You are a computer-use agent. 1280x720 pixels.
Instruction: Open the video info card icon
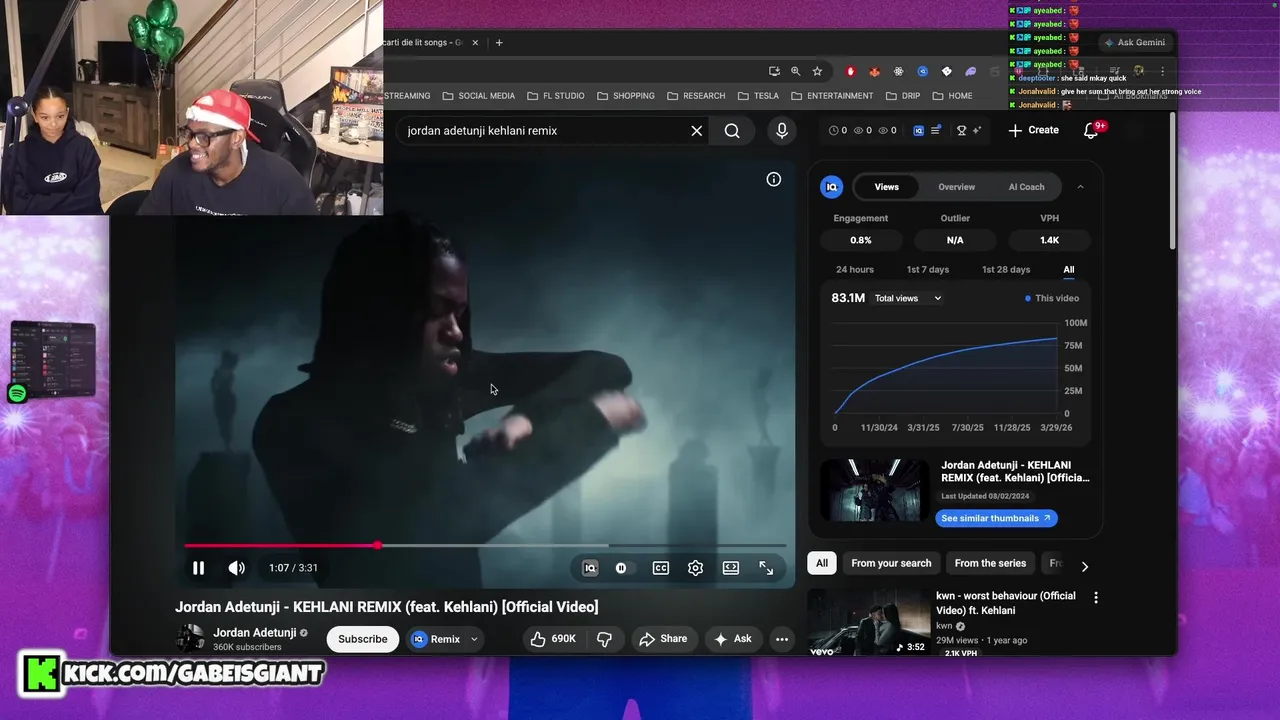click(x=774, y=179)
